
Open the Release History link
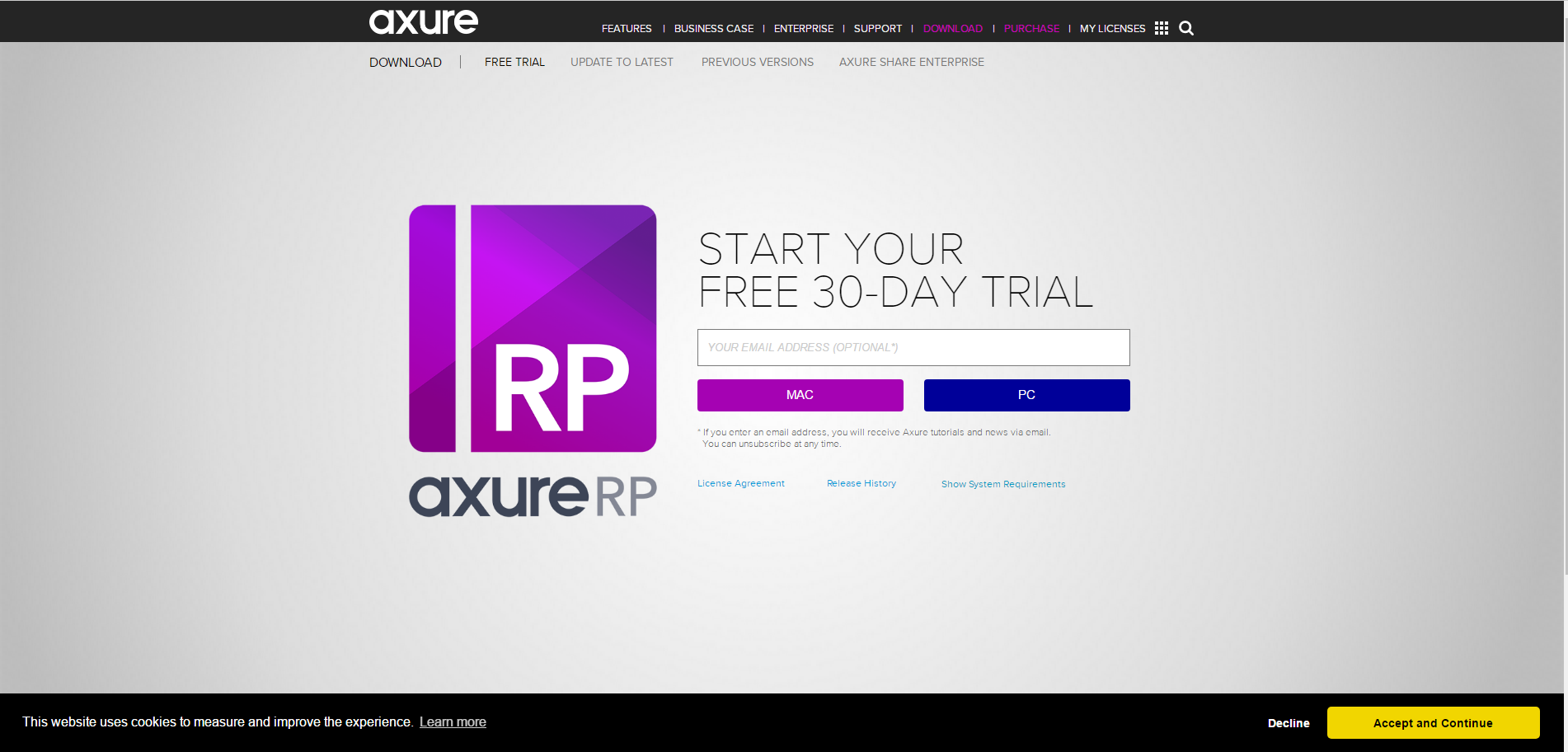pos(861,483)
